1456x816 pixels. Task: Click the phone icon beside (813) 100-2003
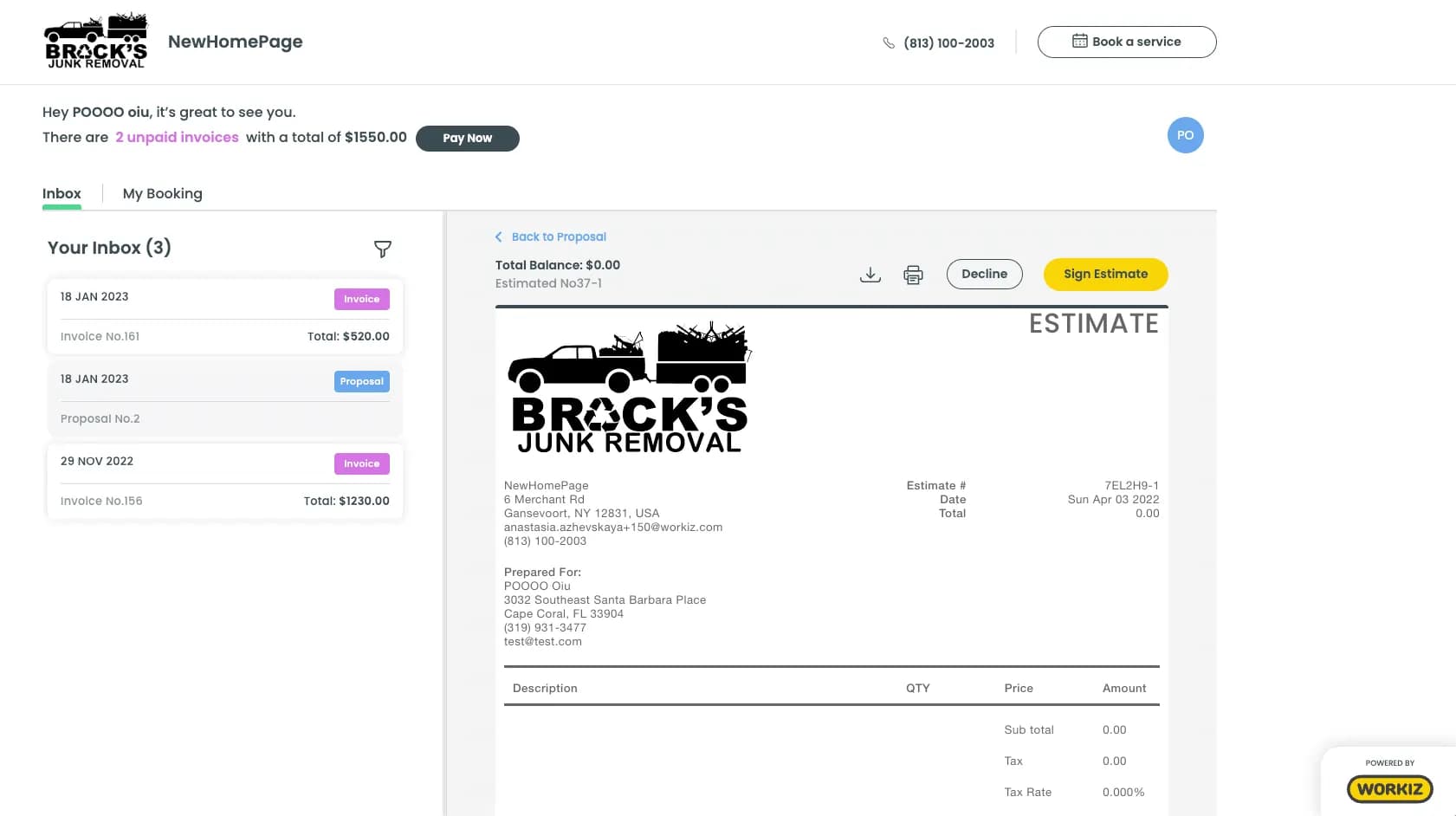coord(889,42)
